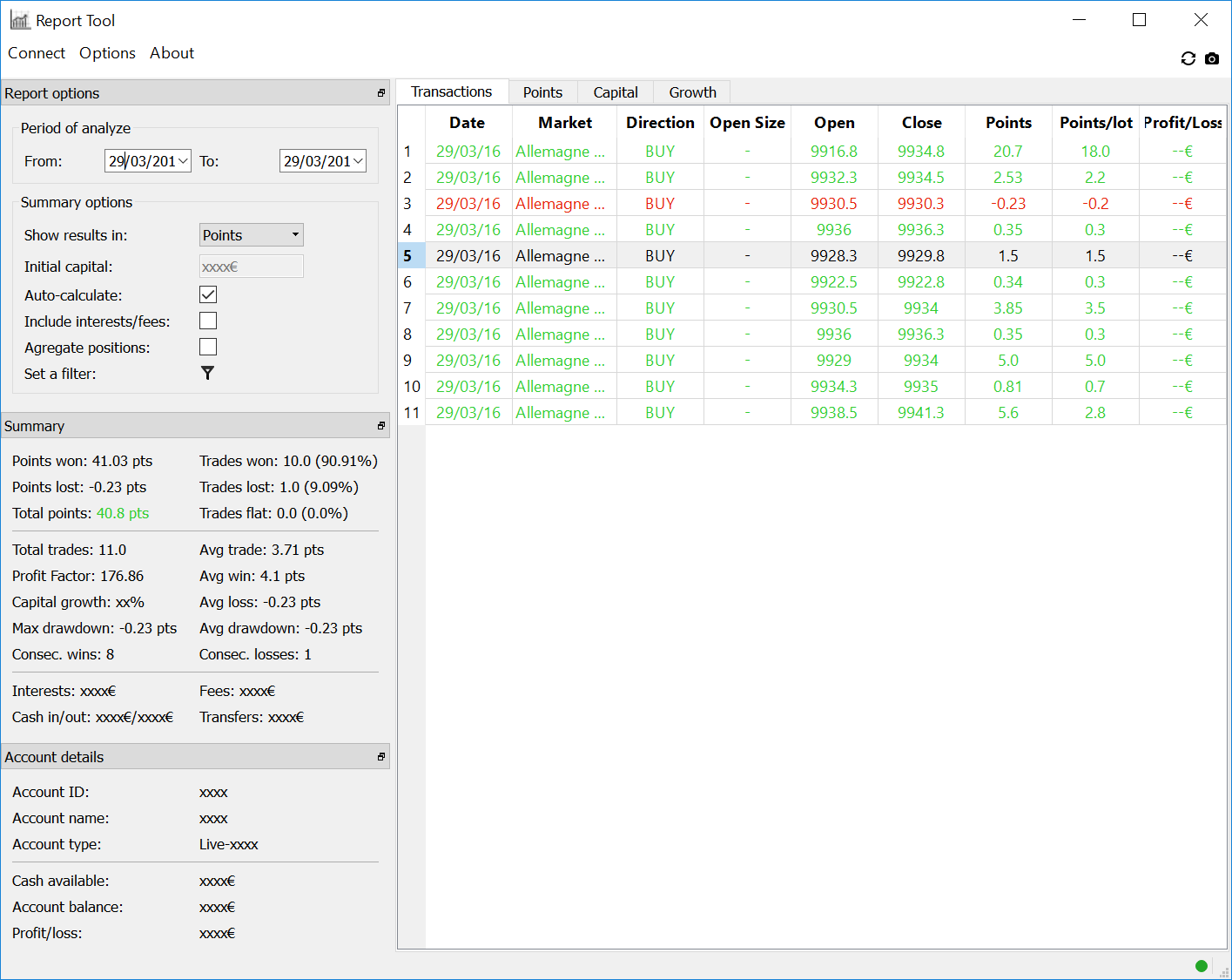Enable Agregate positions checkbox
Image resolution: width=1232 pixels, height=980 pixels.
pyautogui.click(x=208, y=347)
